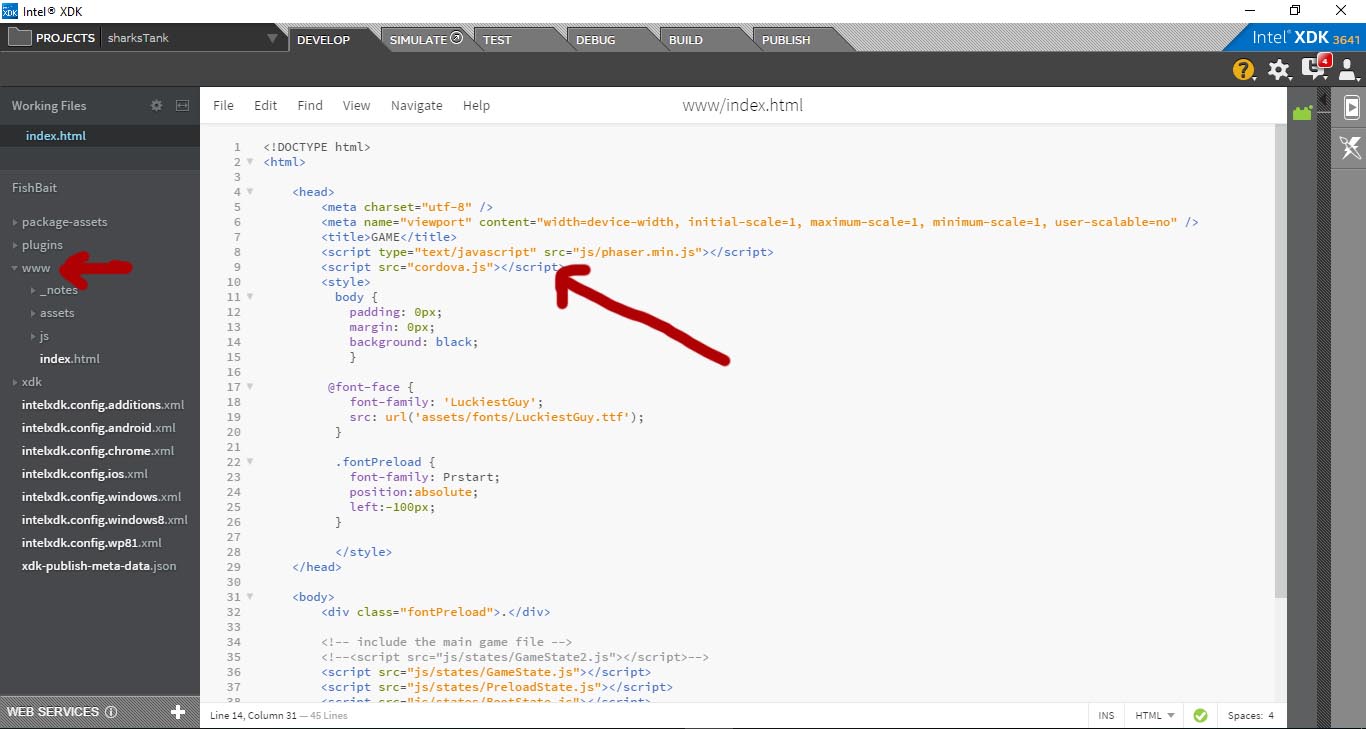Switch to the DEBUG tab
Viewport: 1366px width, 729px height.
pos(596,40)
